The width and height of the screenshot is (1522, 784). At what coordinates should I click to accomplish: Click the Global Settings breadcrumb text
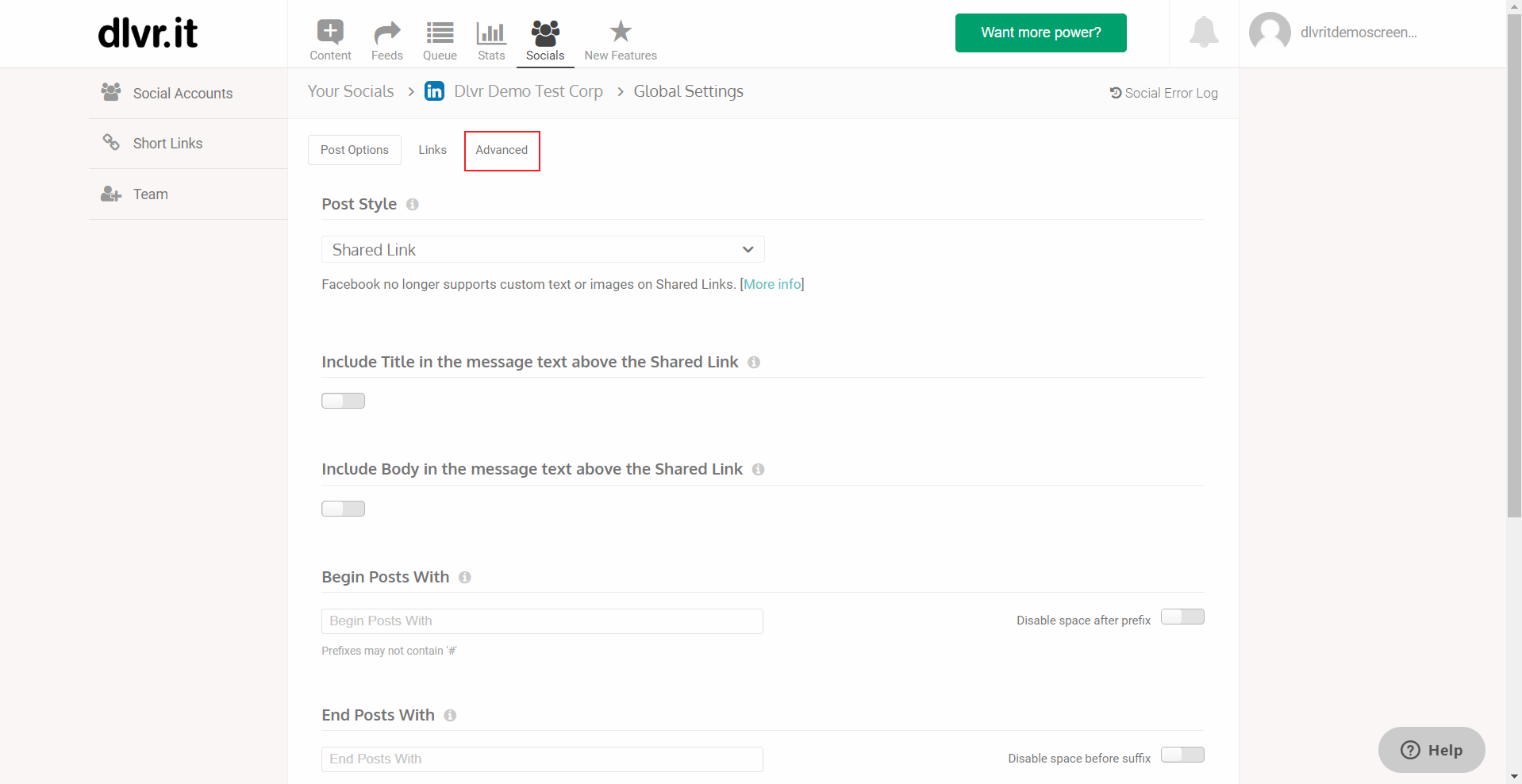(x=688, y=91)
